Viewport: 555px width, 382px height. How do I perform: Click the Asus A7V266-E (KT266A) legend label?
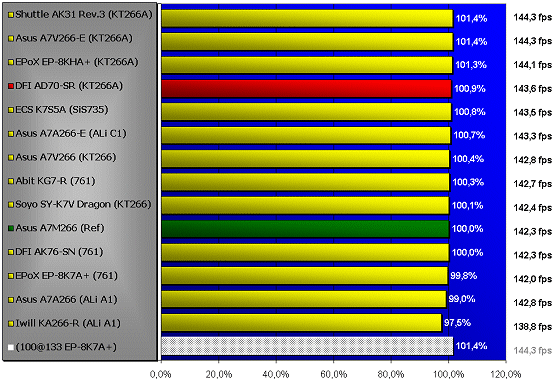click(x=74, y=38)
